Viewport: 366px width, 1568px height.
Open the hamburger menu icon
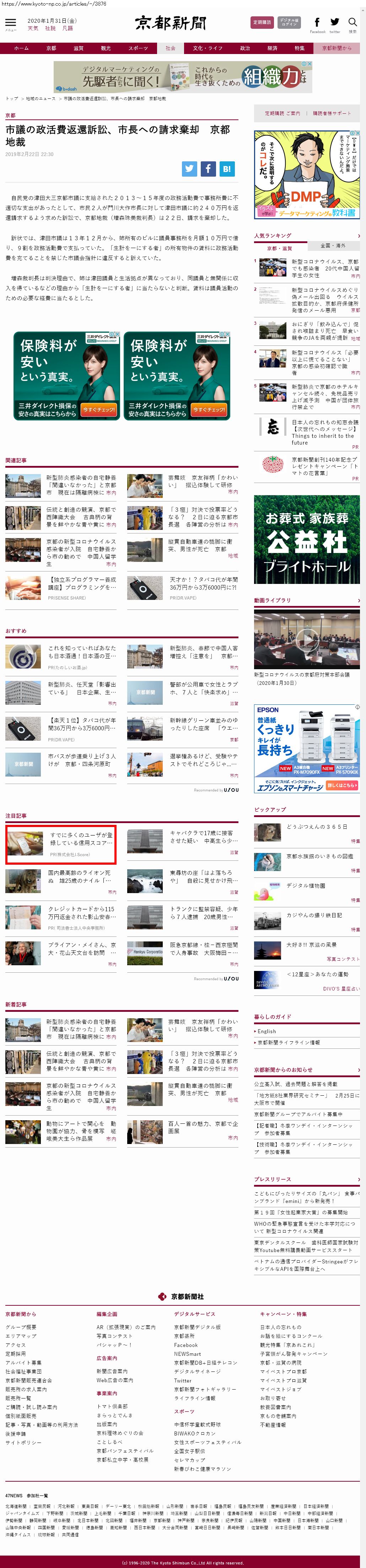coord(10,22)
